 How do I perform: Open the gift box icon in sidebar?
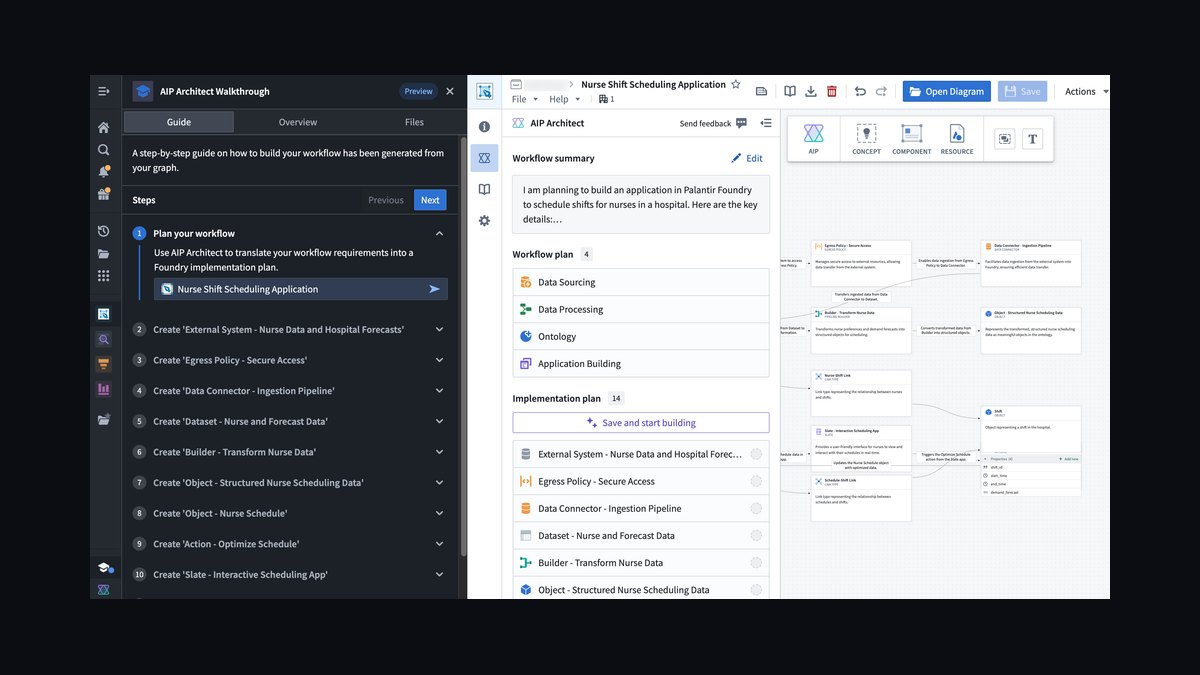point(103,194)
